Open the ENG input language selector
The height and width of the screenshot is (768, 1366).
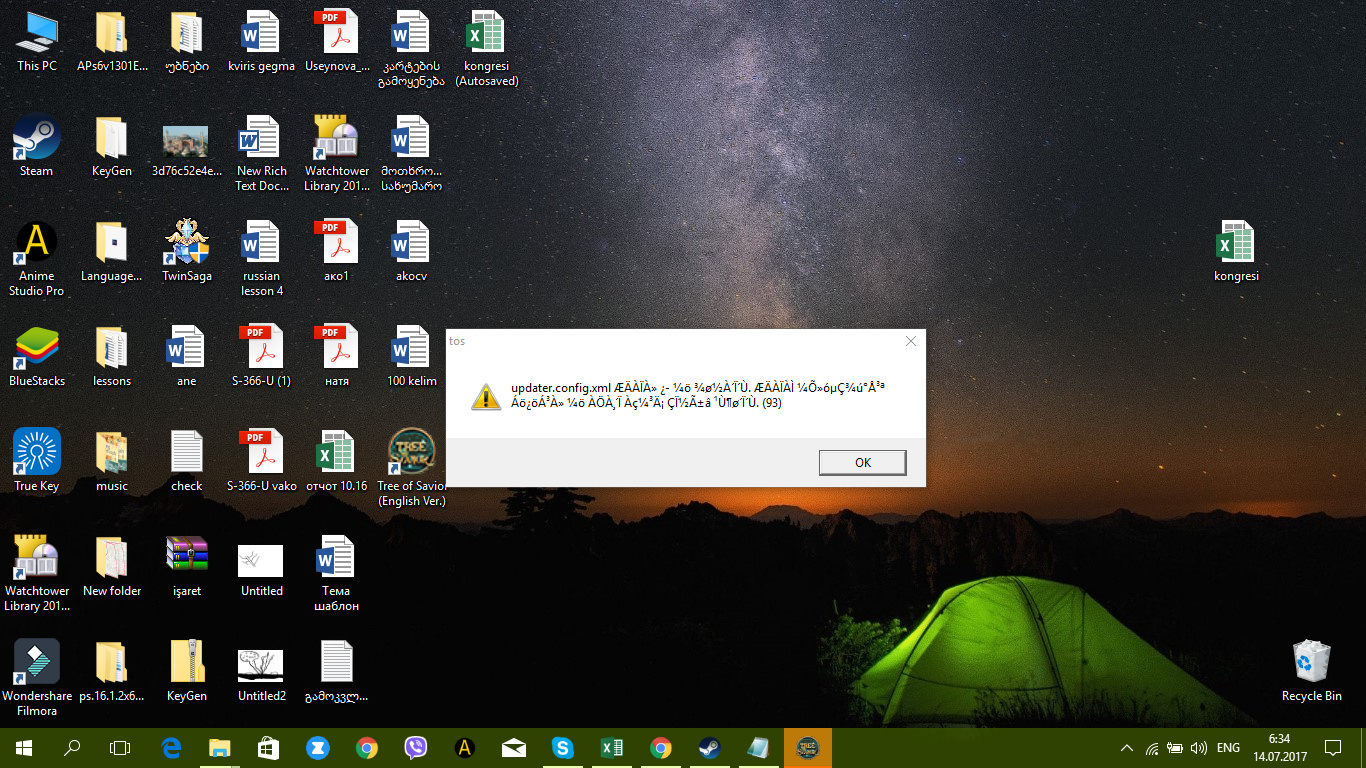[1228, 748]
